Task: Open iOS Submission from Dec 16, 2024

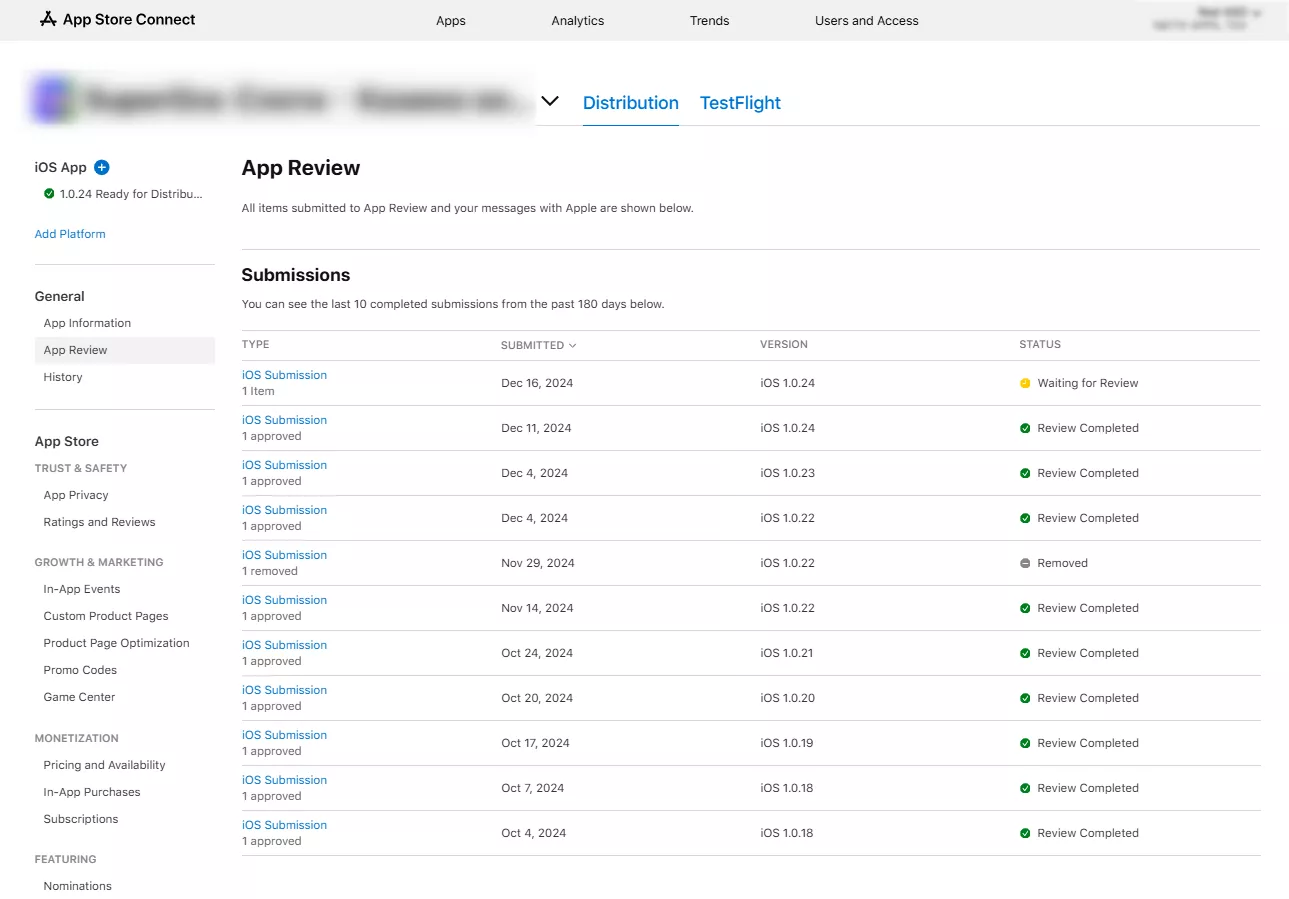Action: click(284, 375)
